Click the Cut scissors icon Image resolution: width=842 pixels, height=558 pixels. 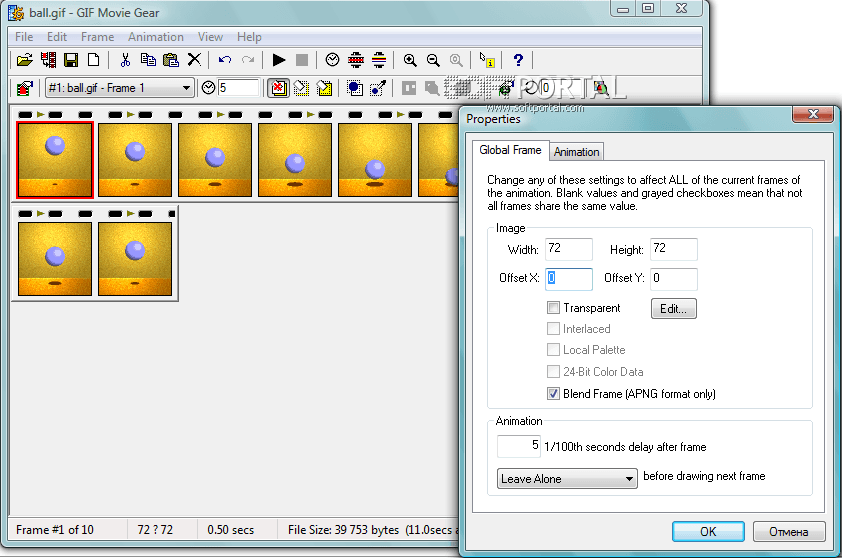point(125,60)
